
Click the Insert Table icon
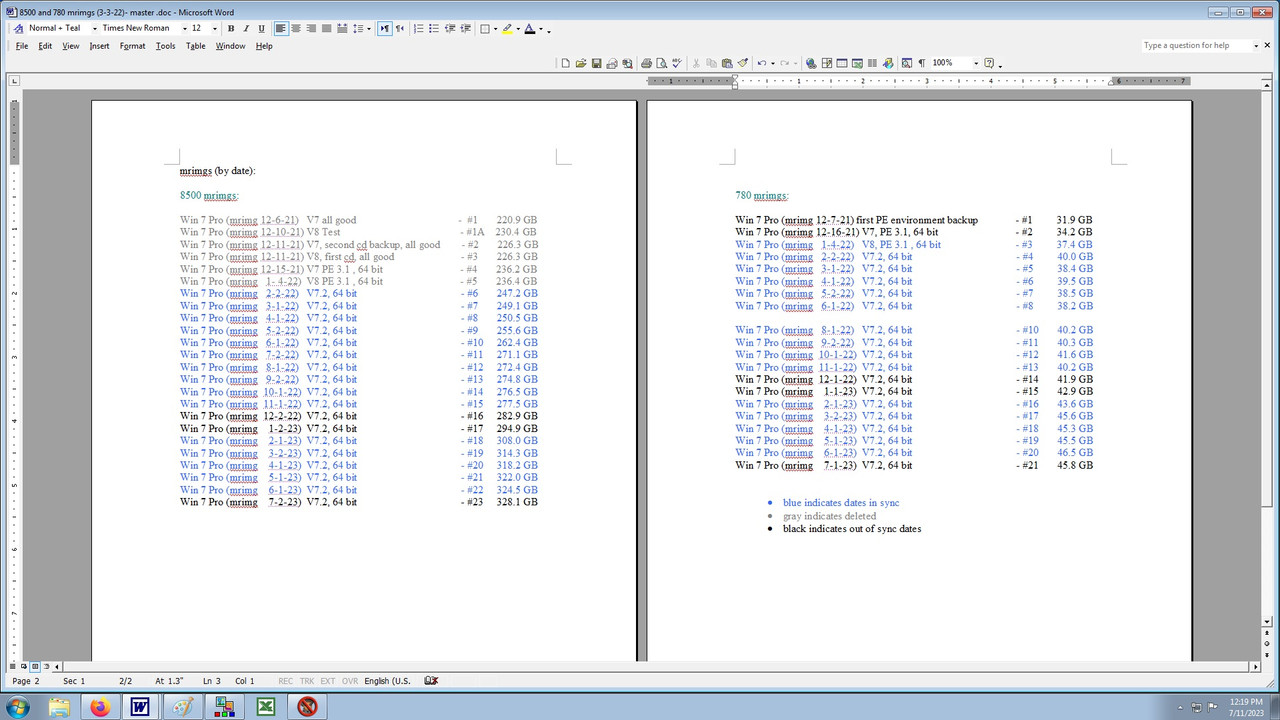(x=842, y=63)
